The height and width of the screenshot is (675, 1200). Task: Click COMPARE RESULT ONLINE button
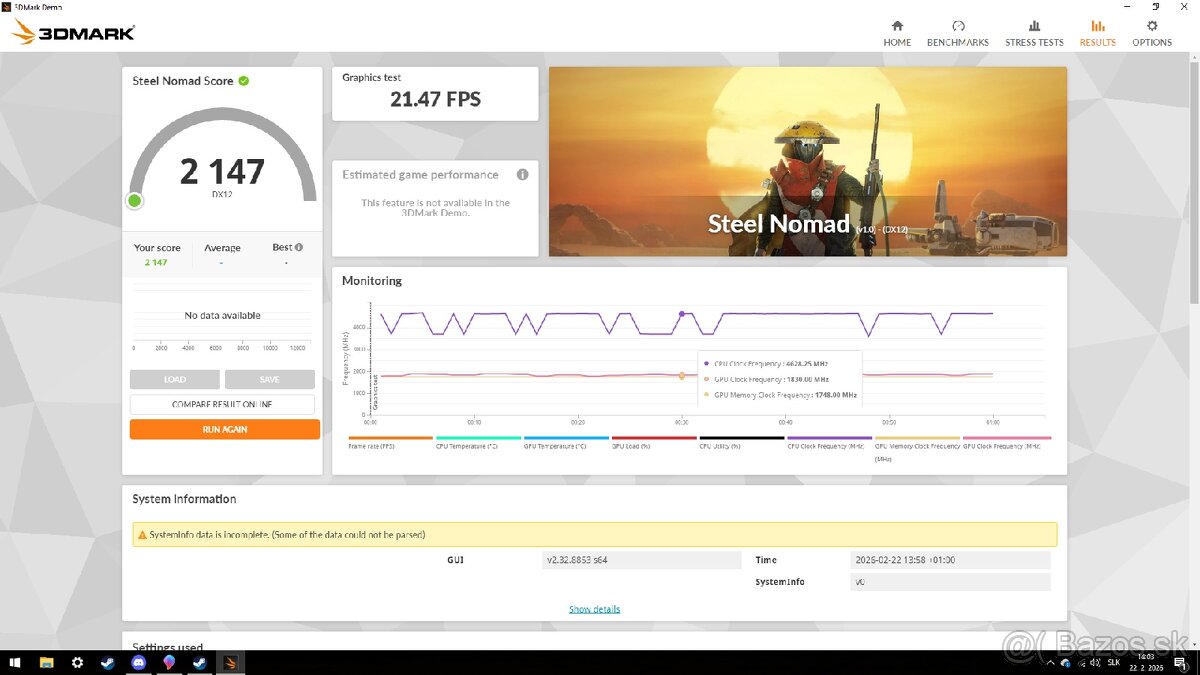(x=222, y=404)
